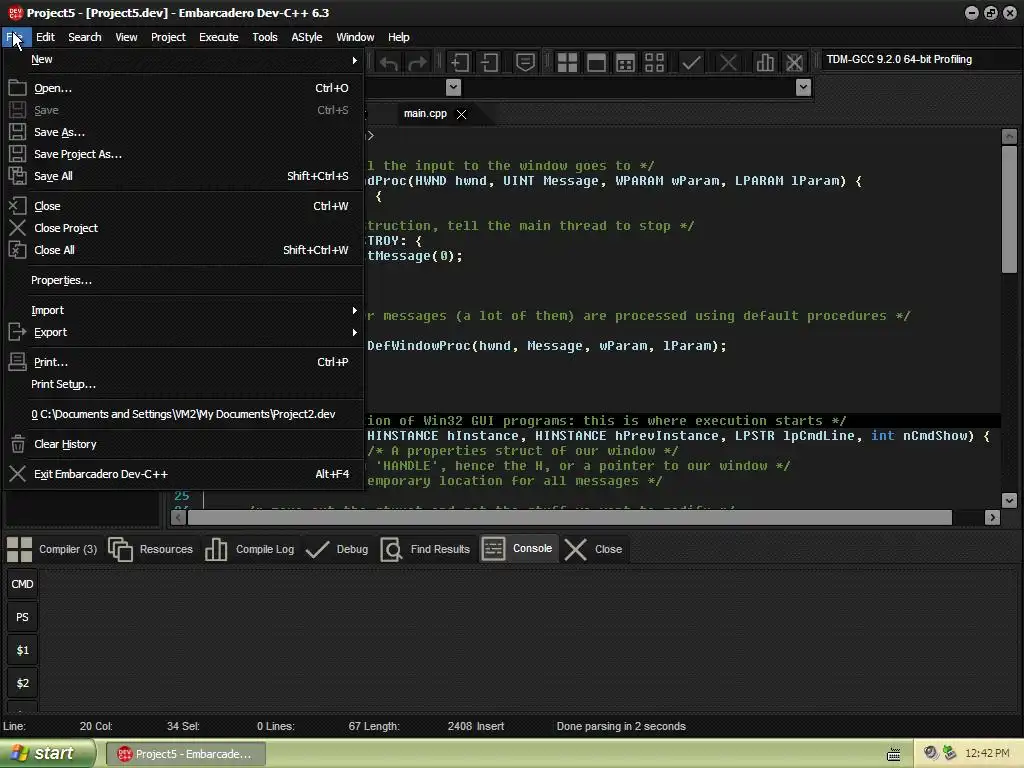Click the indent toolbar icon
The height and width of the screenshot is (768, 1024).
coord(460,63)
